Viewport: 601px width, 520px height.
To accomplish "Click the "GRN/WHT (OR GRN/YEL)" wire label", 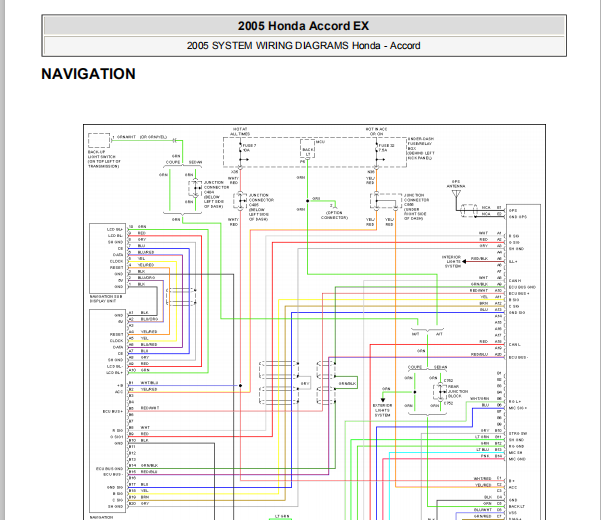I will tap(142, 137).
